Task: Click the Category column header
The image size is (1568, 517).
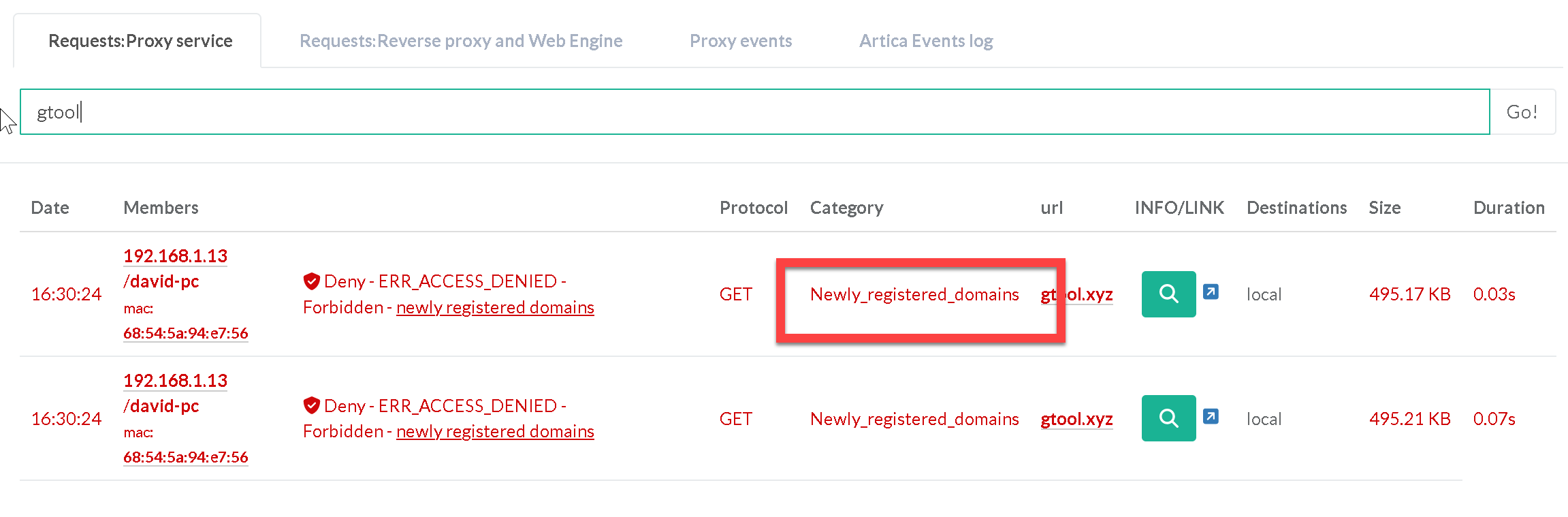Action: pyautogui.click(x=846, y=208)
